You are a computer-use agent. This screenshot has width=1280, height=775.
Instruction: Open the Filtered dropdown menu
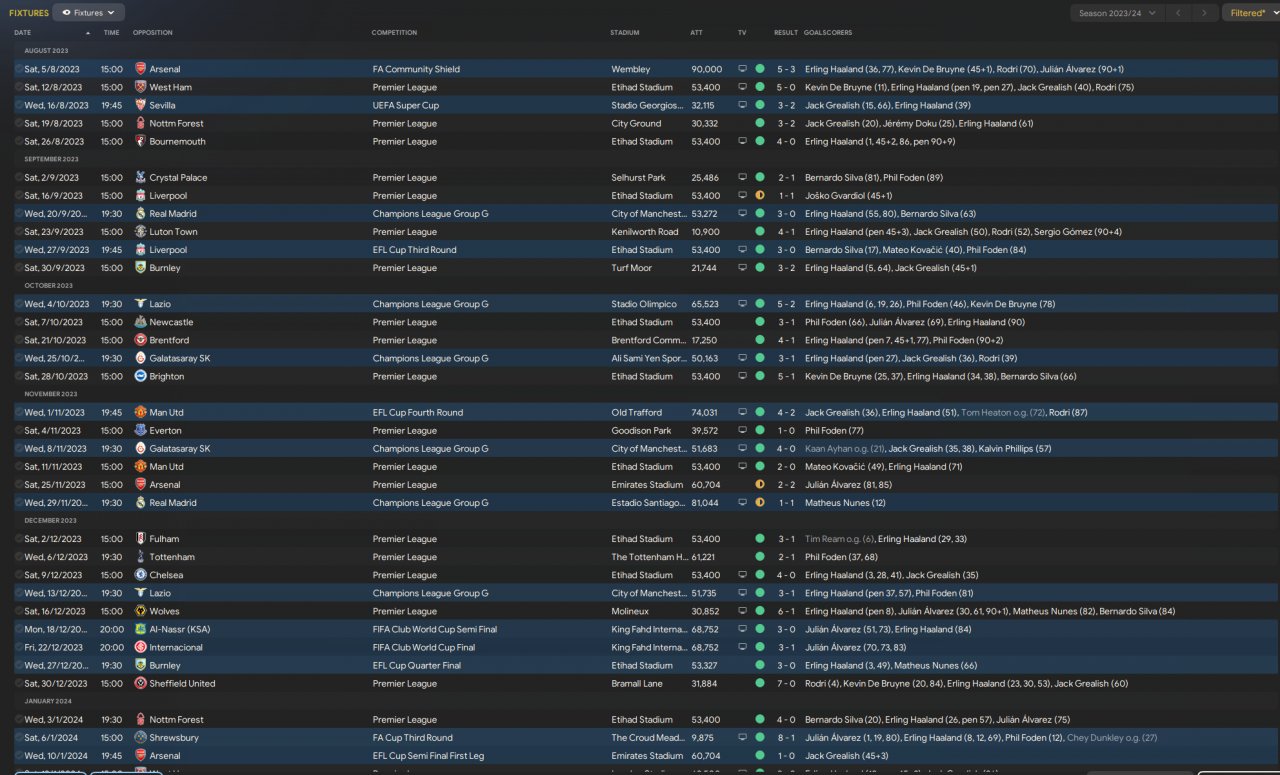point(1251,13)
